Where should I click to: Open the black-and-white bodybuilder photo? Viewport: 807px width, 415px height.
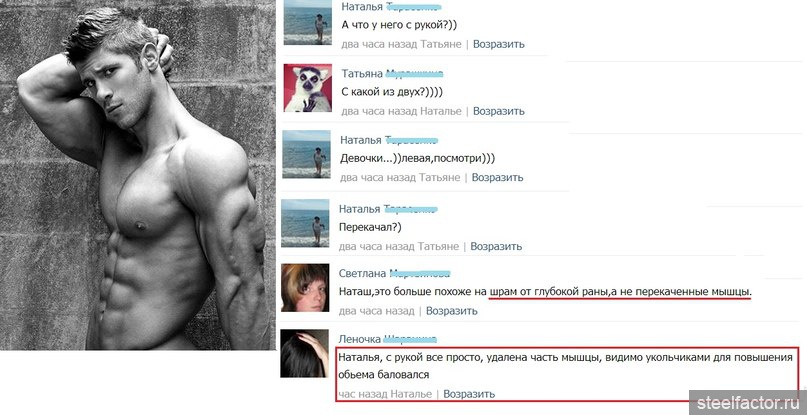[x=138, y=175]
